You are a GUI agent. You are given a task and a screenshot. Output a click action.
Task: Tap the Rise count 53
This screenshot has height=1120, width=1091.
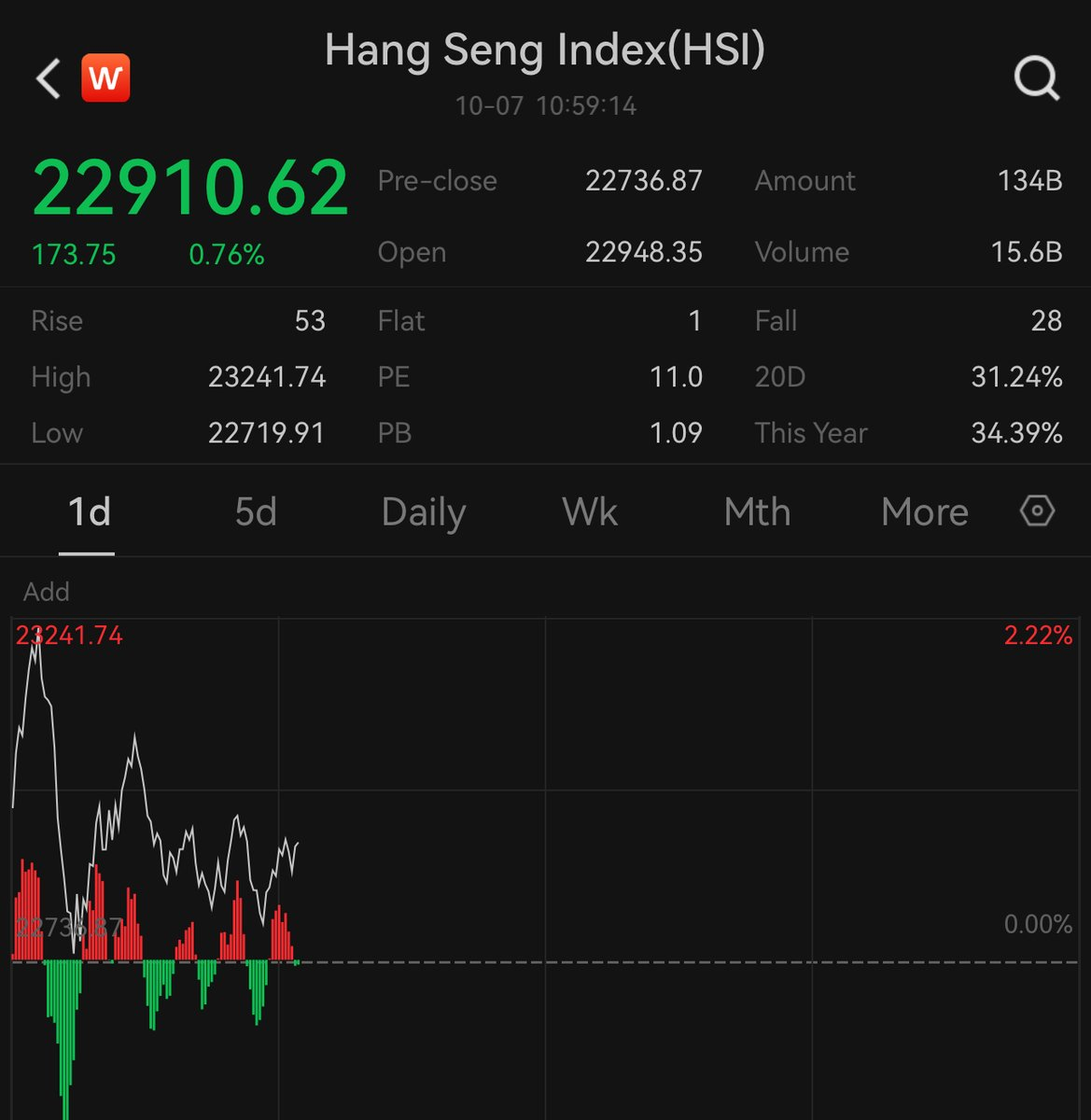(x=310, y=321)
